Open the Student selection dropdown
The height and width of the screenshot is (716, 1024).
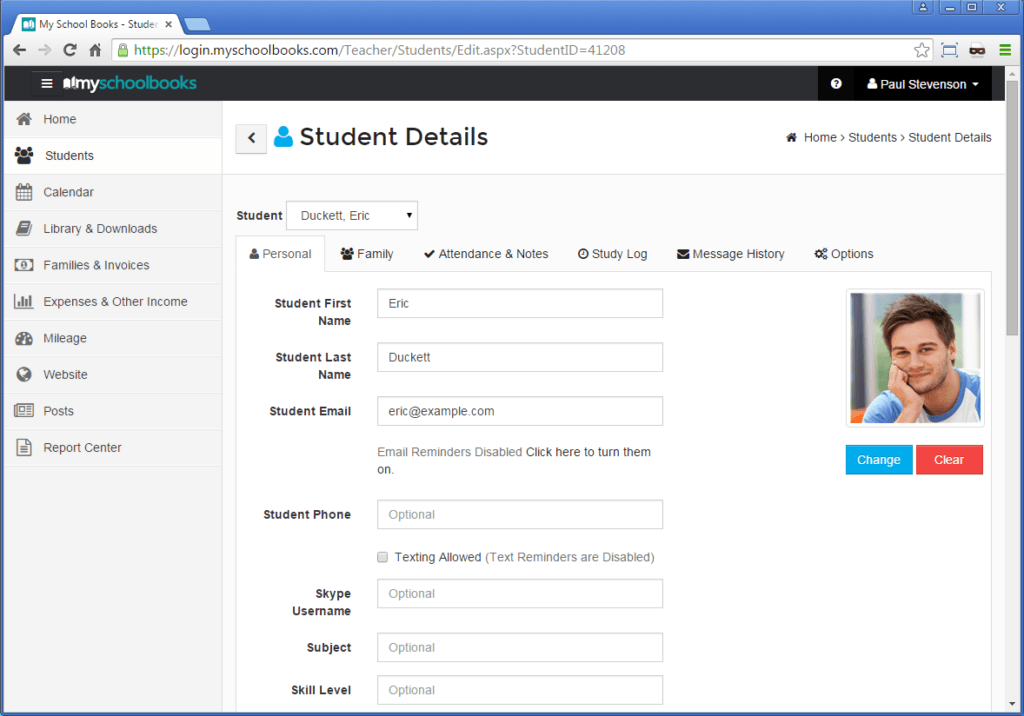tap(351, 215)
